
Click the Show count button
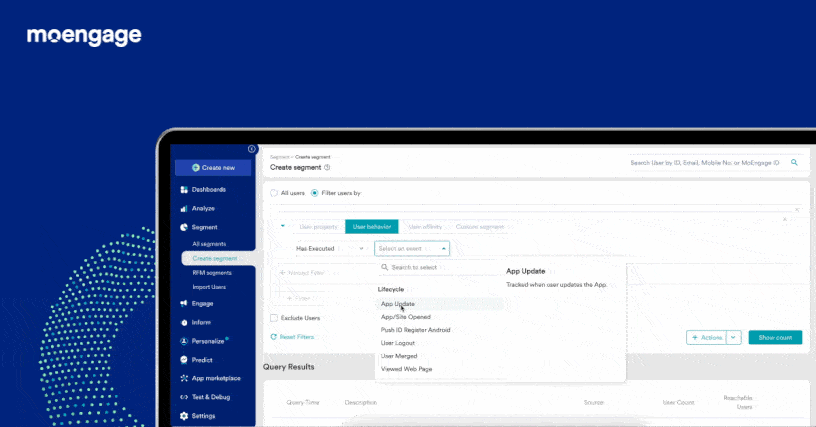(775, 338)
